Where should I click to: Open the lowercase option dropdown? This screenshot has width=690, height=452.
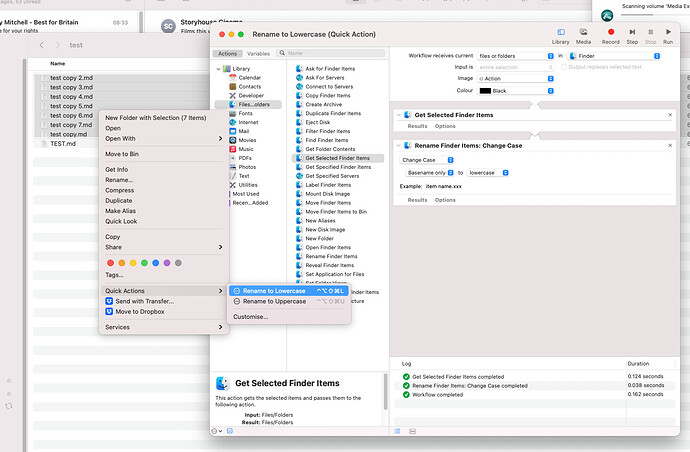[x=488, y=173]
